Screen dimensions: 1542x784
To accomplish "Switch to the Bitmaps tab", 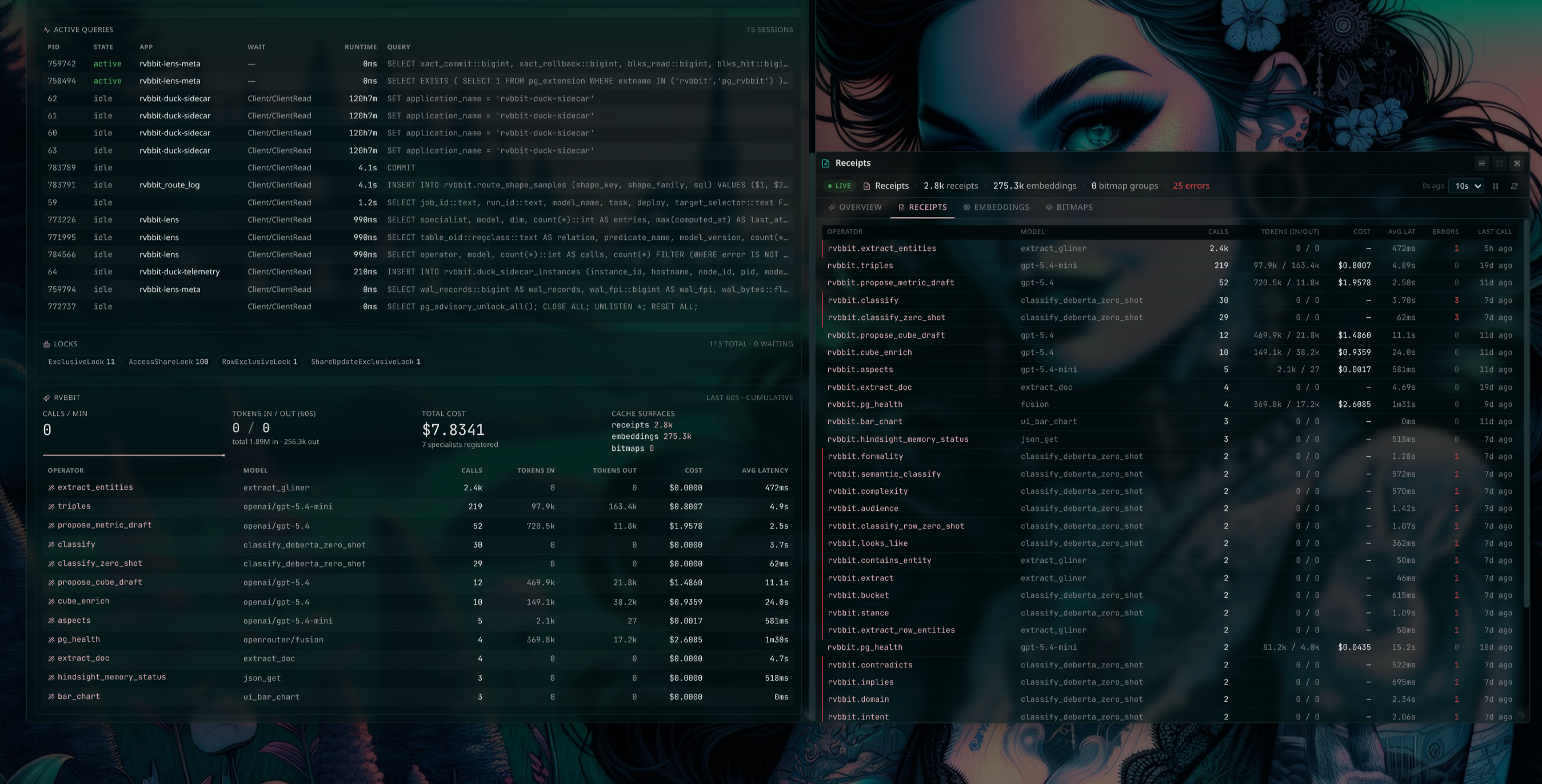I will click(1069, 207).
